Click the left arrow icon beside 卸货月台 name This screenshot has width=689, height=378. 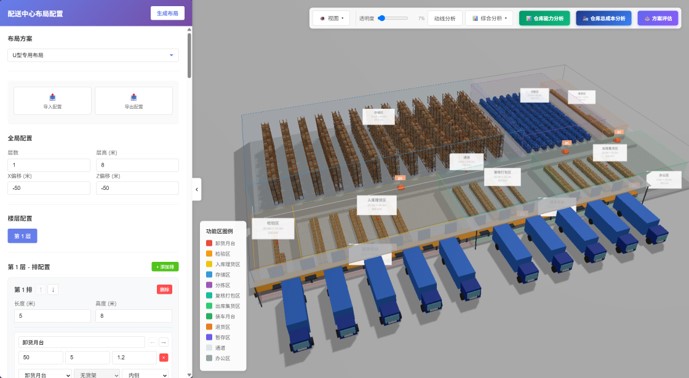(x=152, y=342)
